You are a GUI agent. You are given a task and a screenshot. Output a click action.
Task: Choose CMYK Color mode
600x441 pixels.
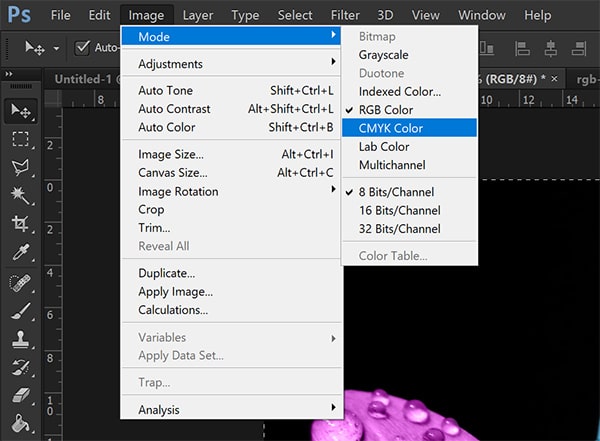[409, 128]
